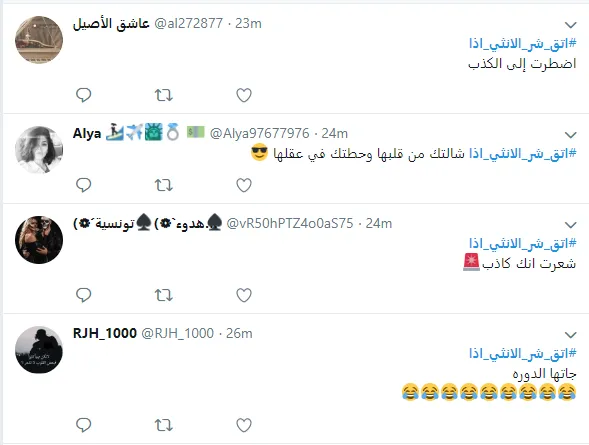Viewport: 589px width, 445px height.
Task: Open the more-options chevron on the @al272877 tweet
Action: click(x=571, y=25)
